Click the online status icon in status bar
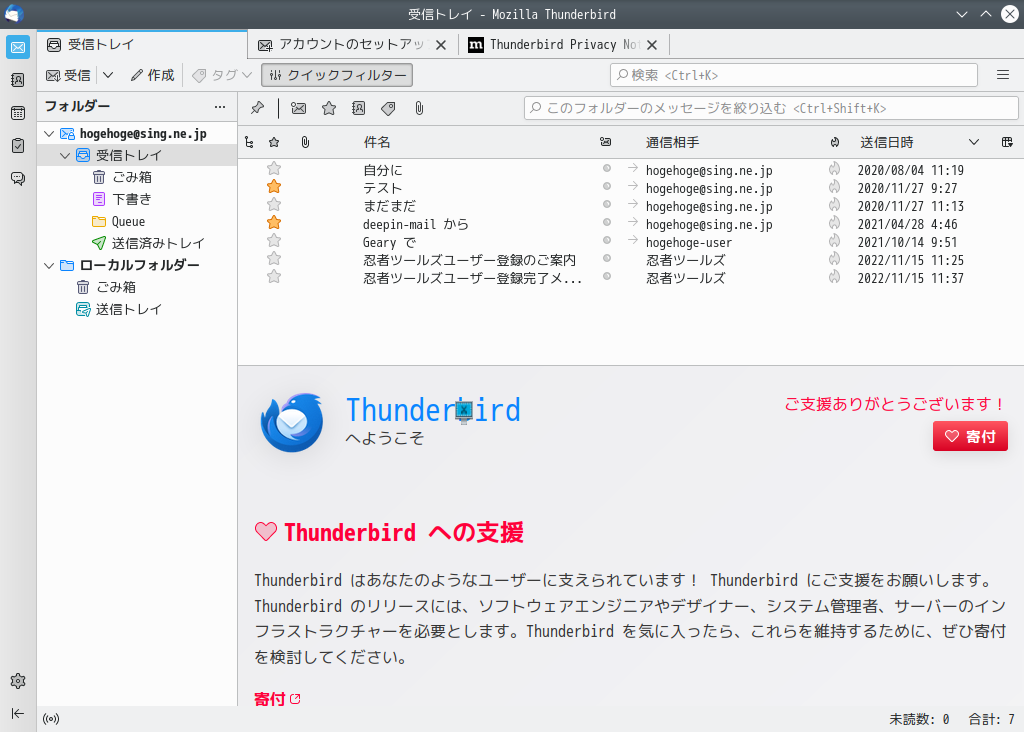 pyautogui.click(x=51, y=719)
